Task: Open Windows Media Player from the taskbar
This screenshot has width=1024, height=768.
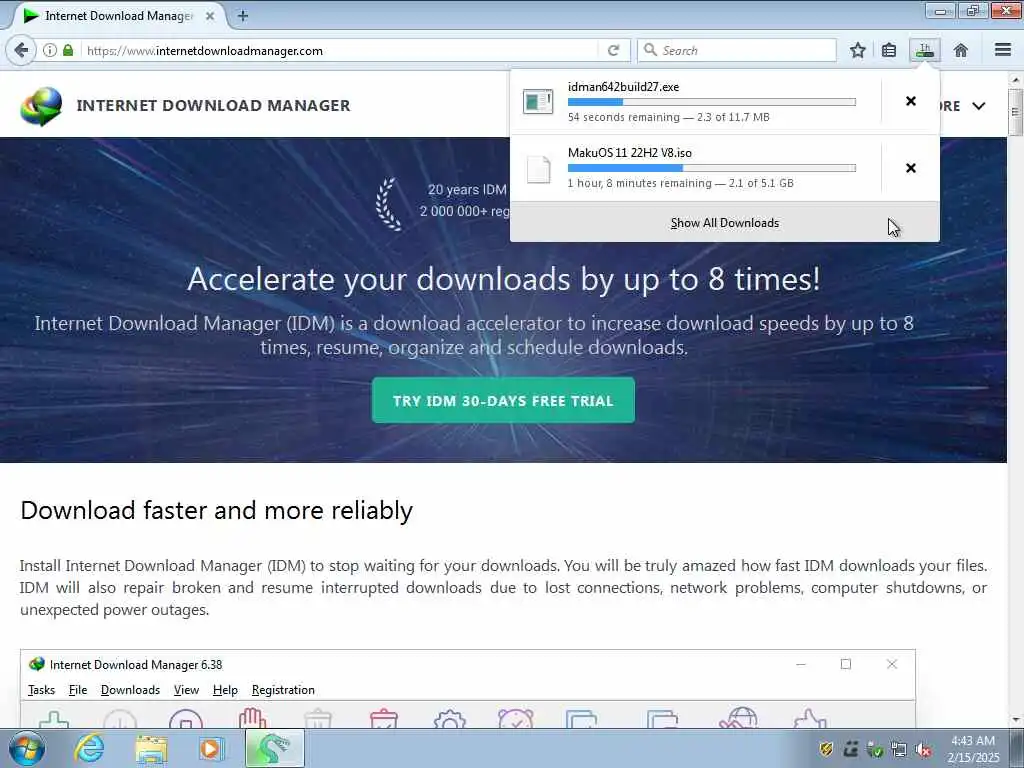Action: pyautogui.click(x=212, y=749)
